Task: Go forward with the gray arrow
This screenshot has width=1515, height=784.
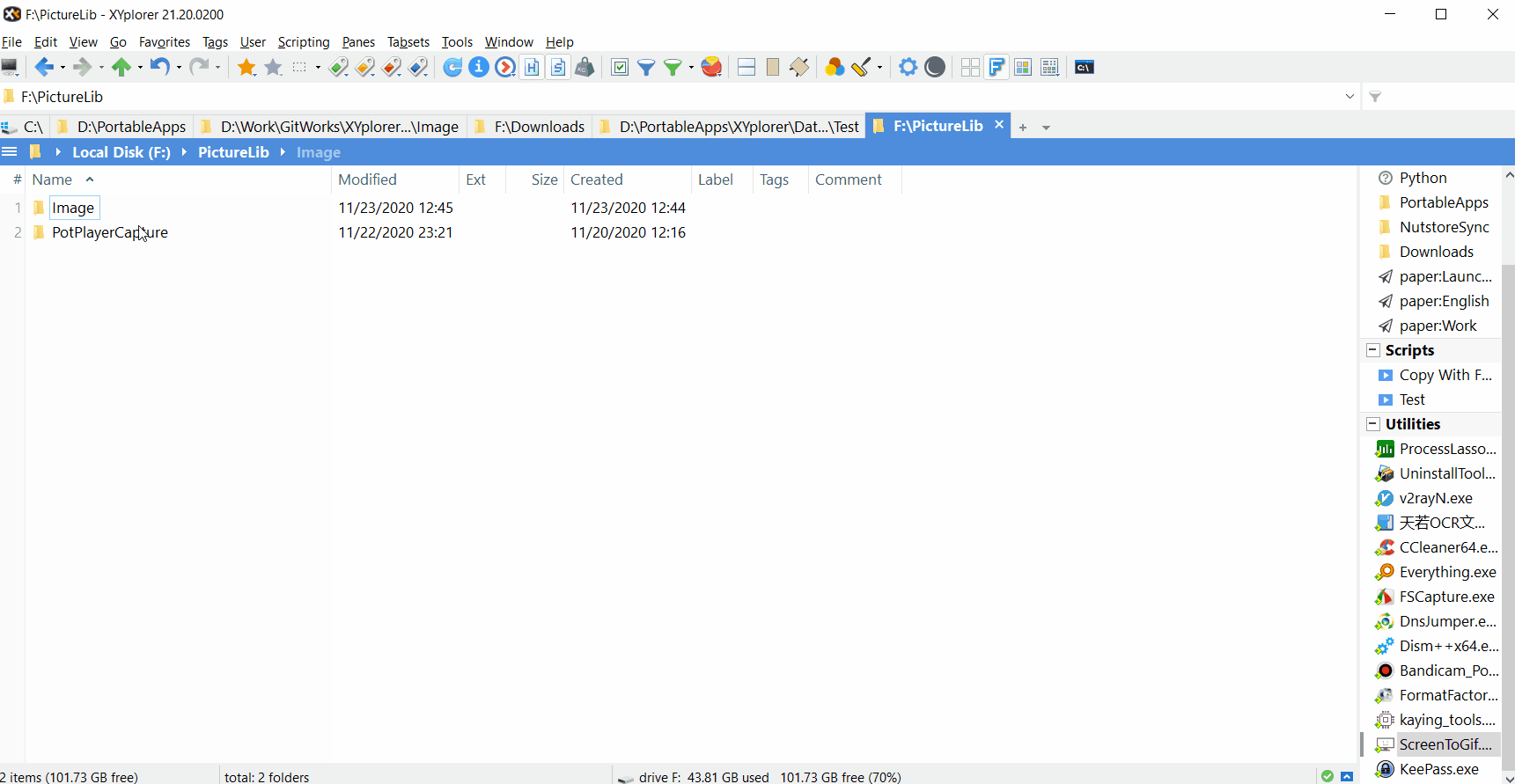Action: (83, 67)
